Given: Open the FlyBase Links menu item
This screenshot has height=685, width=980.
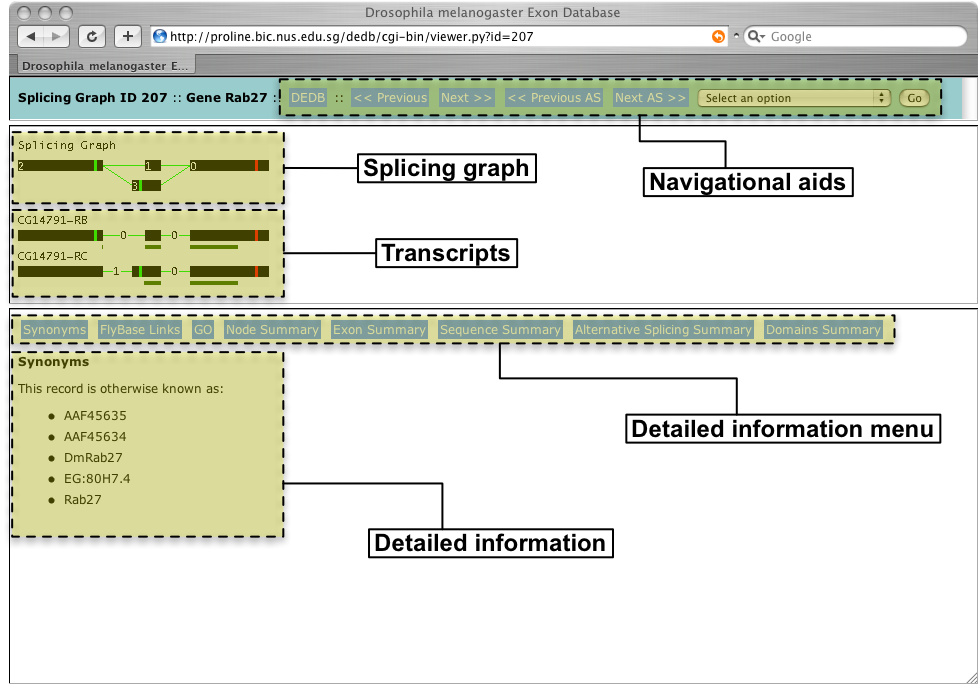Looking at the screenshot, I should tap(140, 329).
